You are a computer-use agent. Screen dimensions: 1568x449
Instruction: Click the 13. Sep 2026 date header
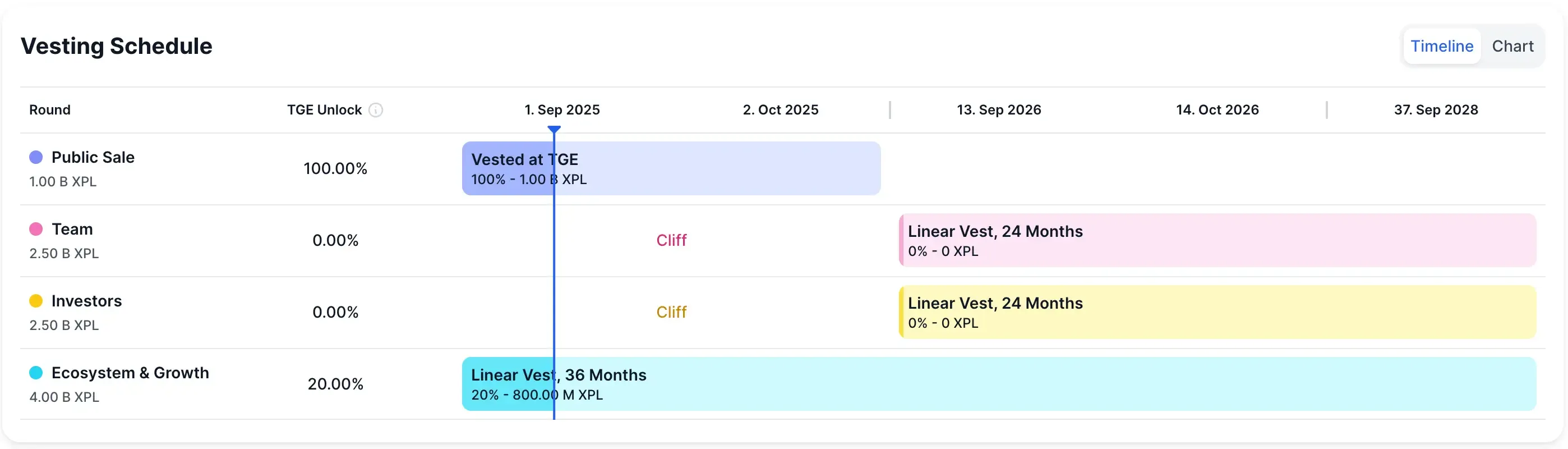pyautogui.click(x=999, y=109)
